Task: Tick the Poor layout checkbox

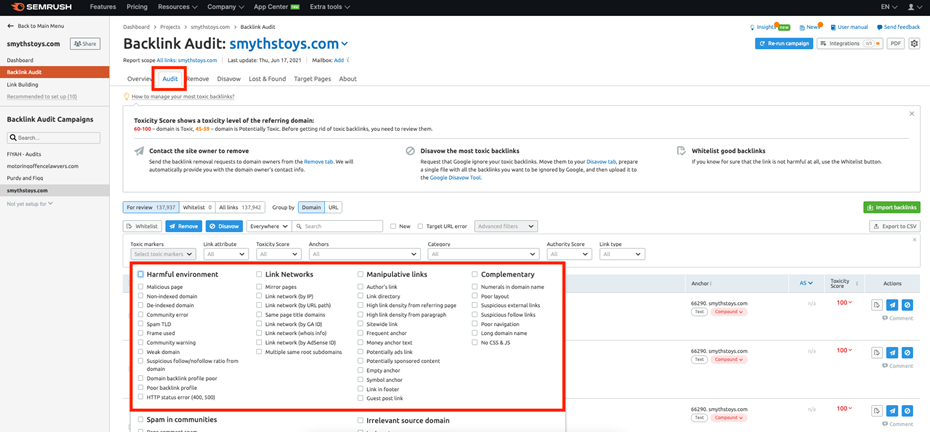Action: (x=475, y=296)
